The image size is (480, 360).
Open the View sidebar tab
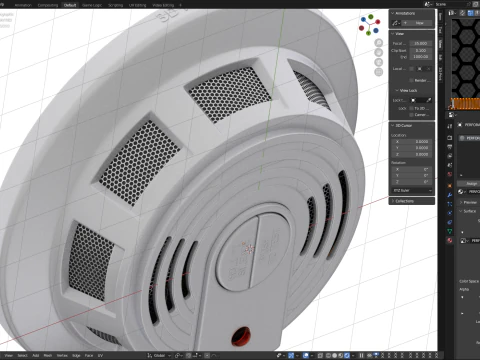tap(440, 43)
